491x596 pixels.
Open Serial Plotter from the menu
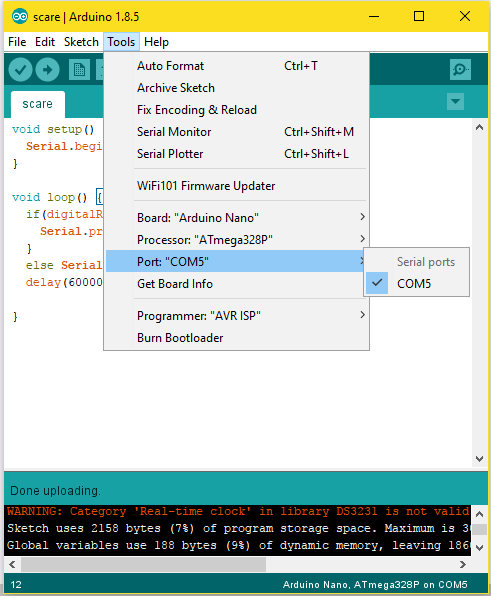pyautogui.click(x=236, y=154)
